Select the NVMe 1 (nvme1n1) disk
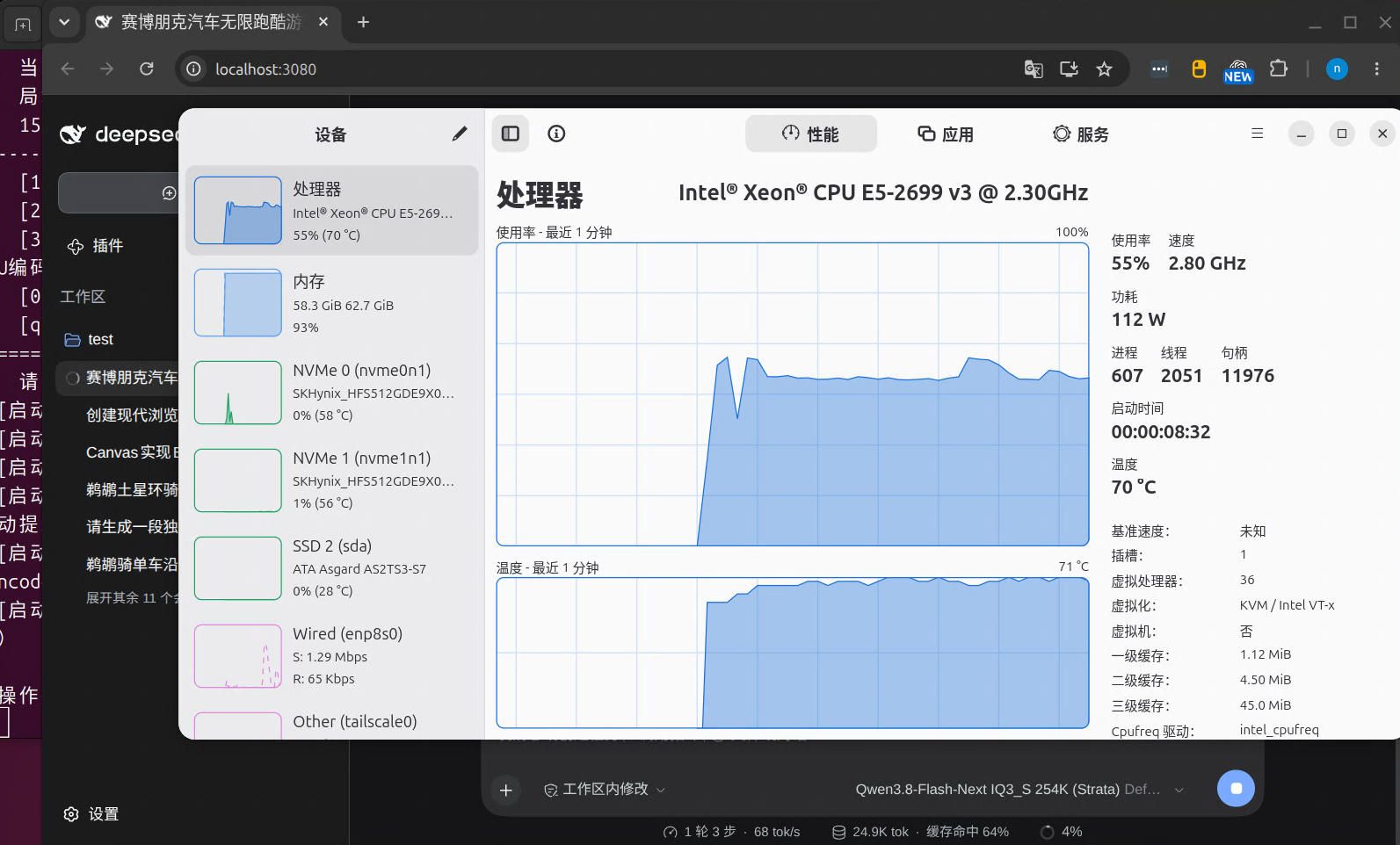 click(332, 480)
